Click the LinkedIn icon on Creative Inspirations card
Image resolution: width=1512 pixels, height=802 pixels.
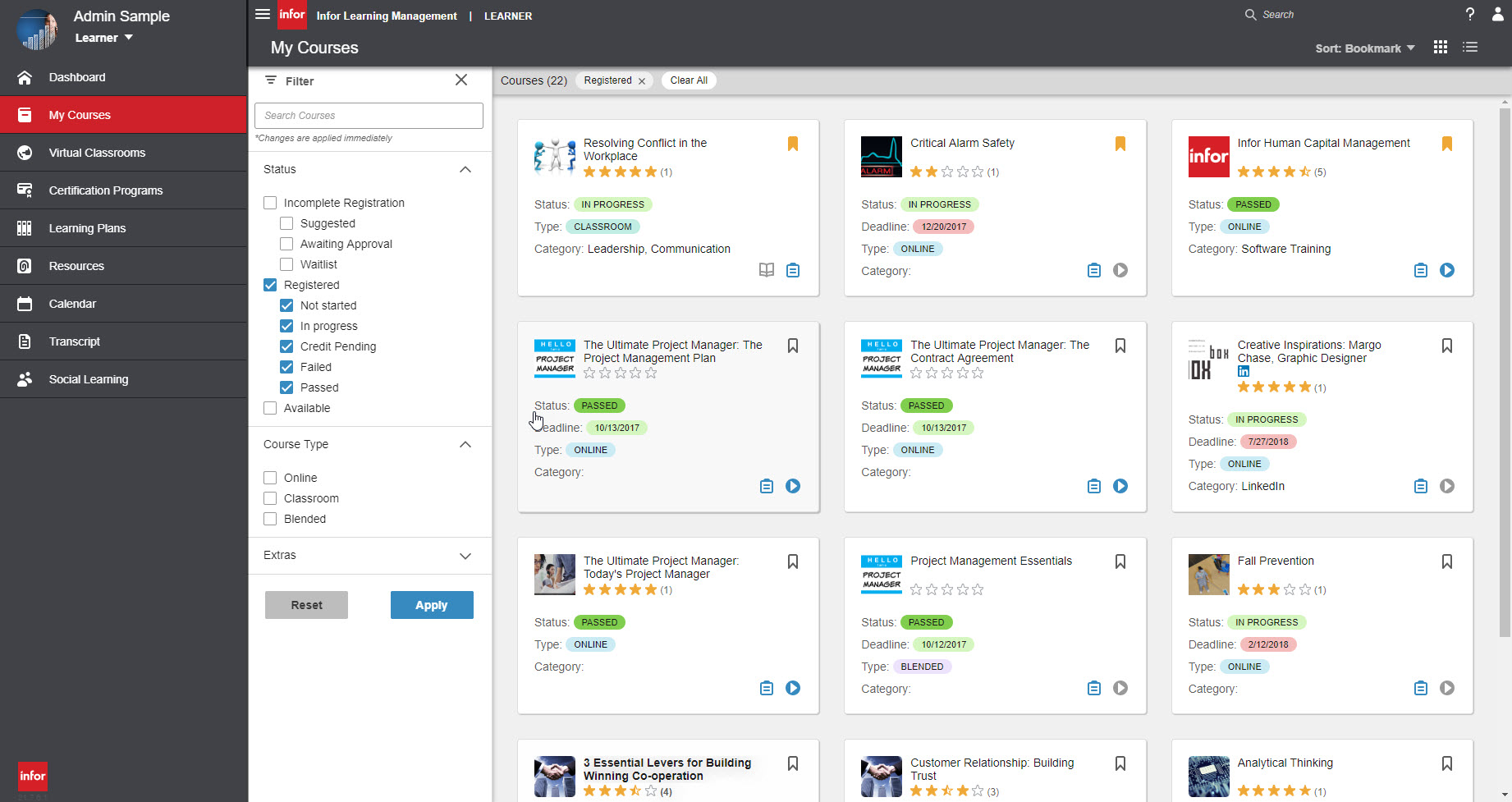1243,371
